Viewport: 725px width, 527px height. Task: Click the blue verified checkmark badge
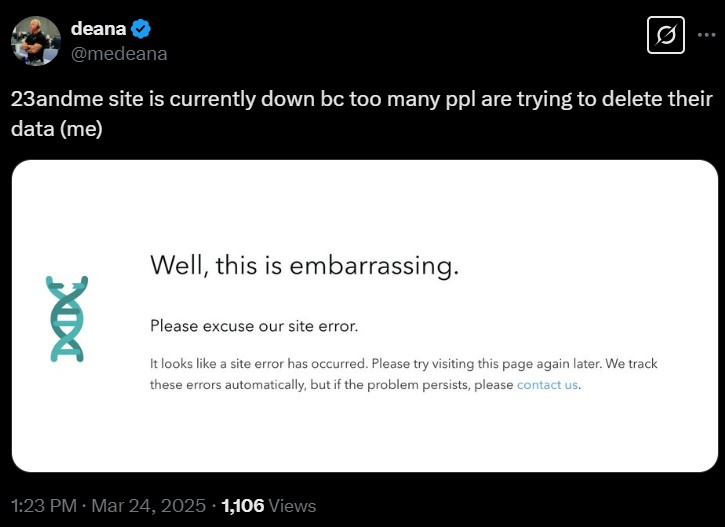pyautogui.click(x=141, y=29)
